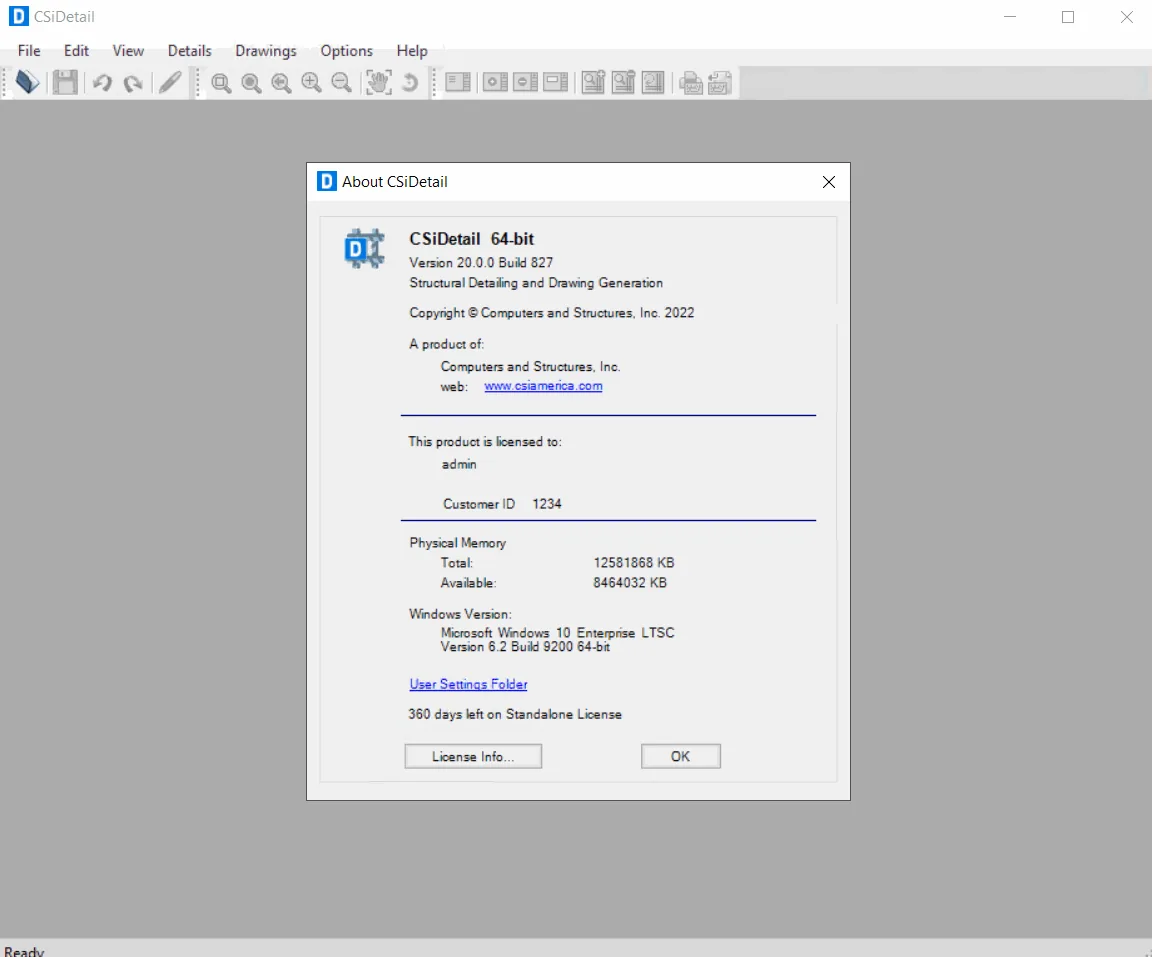Close the About CSiDetail dialog

(x=829, y=182)
